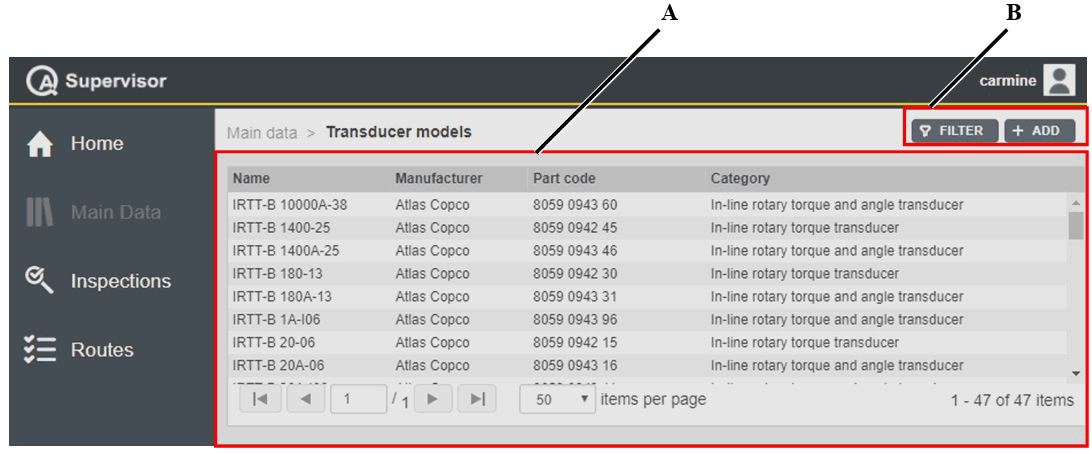Open Routes from the sidebar
This screenshot has width=1092, height=454.
click(x=101, y=350)
